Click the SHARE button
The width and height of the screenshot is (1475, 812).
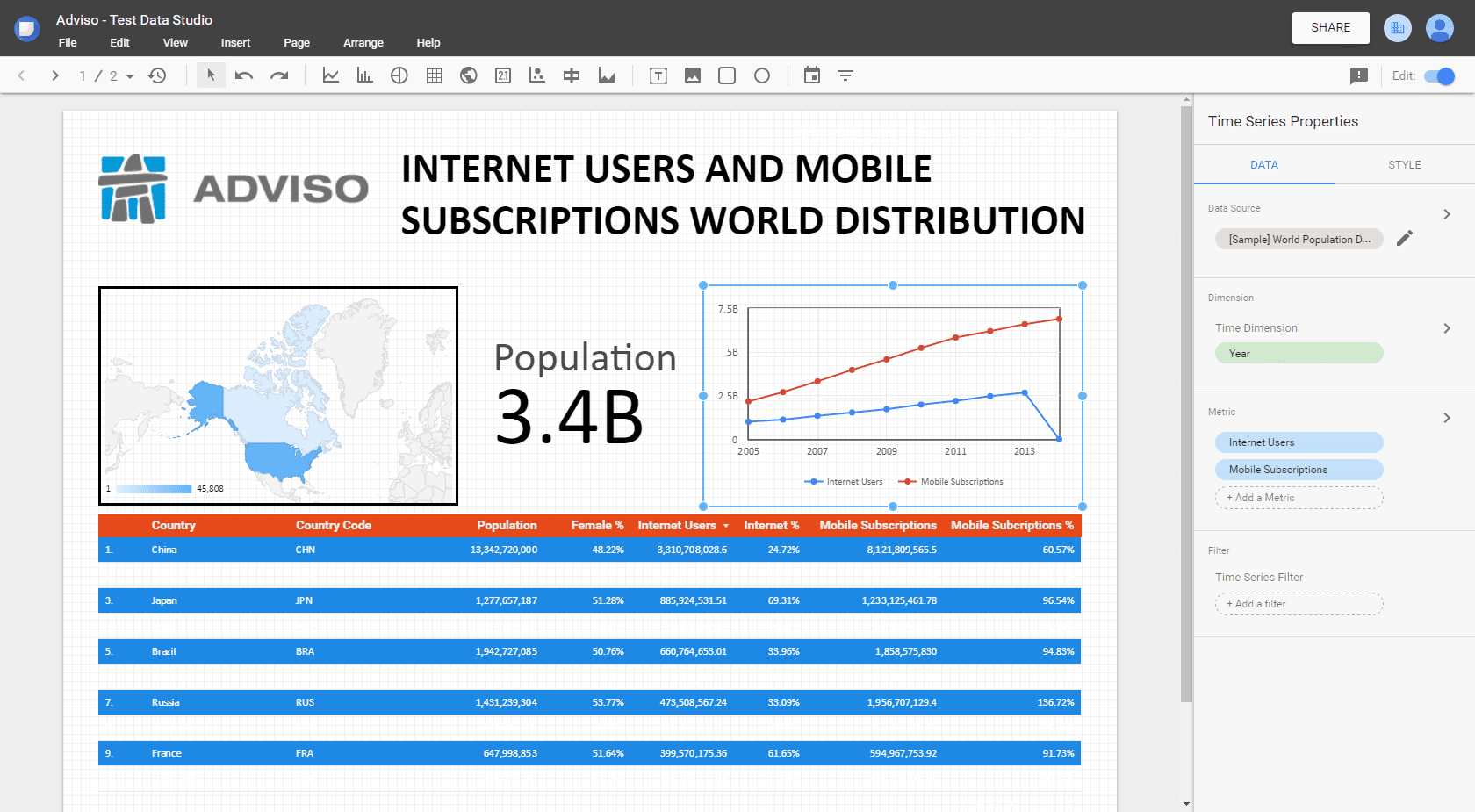[1330, 28]
